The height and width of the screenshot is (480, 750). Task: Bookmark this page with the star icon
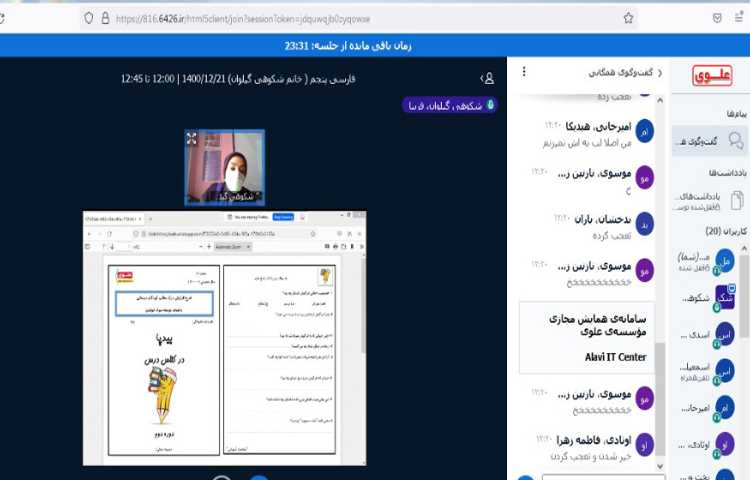pyautogui.click(x=628, y=18)
